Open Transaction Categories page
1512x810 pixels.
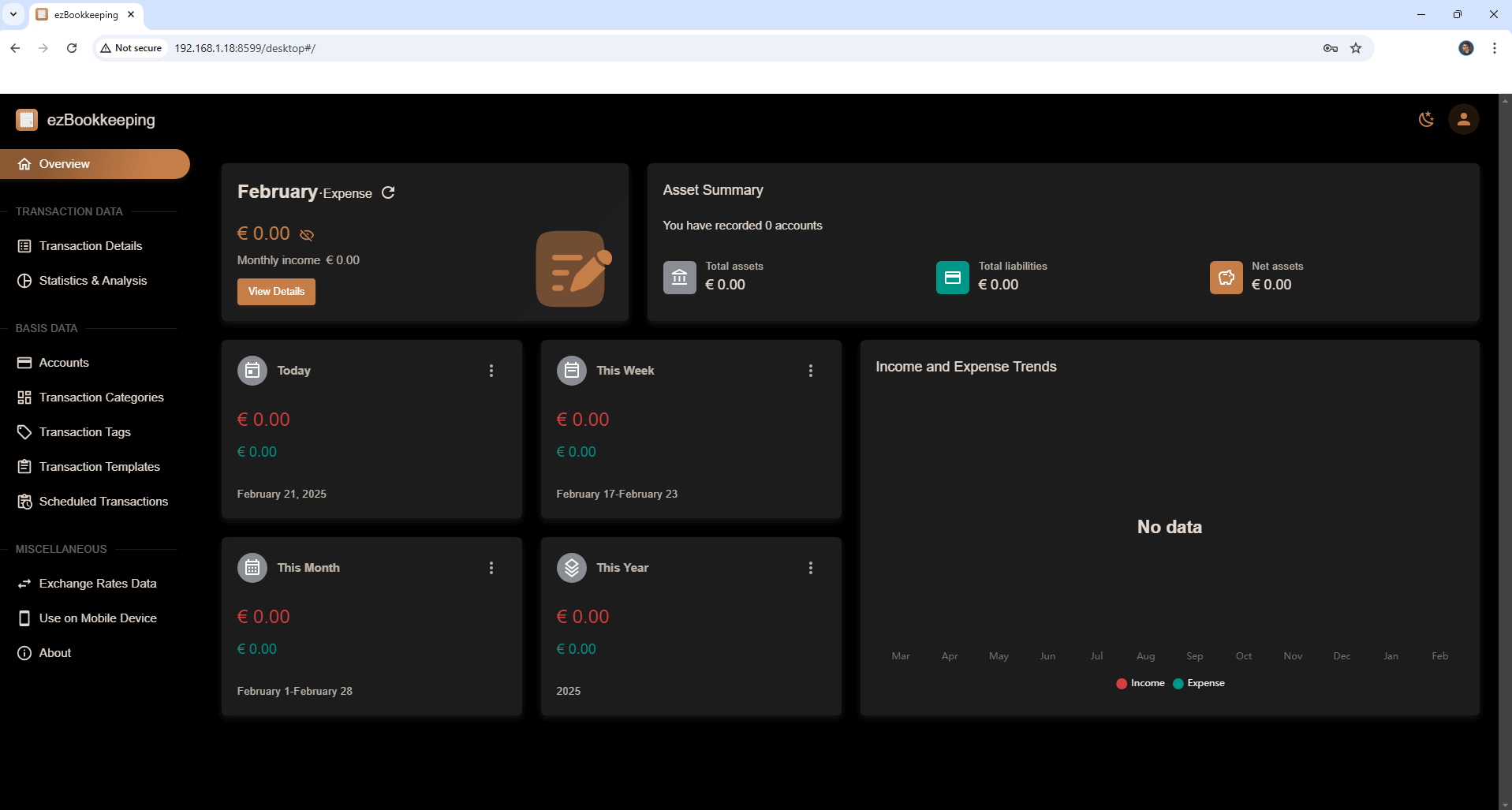click(x=102, y=398)
